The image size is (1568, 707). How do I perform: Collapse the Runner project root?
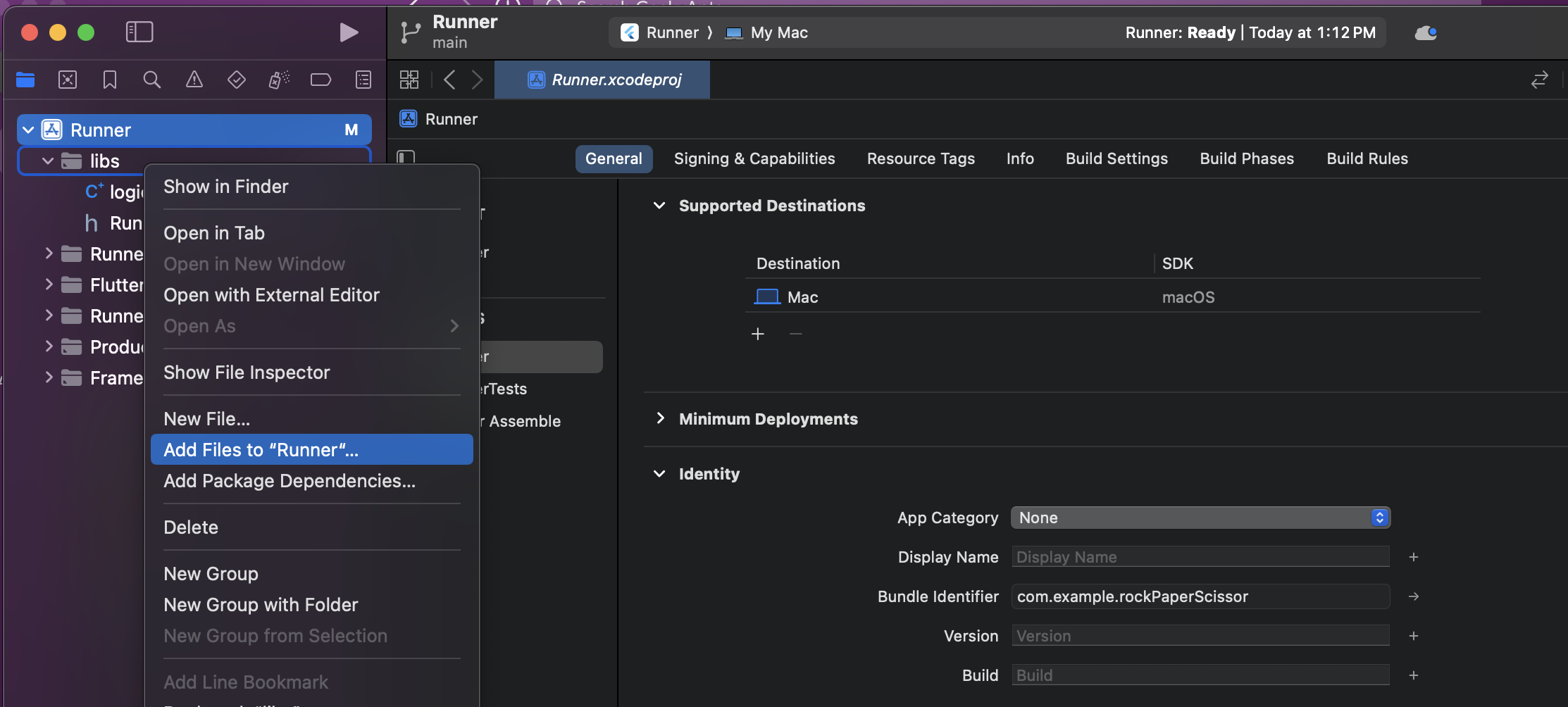pos(28,130)
